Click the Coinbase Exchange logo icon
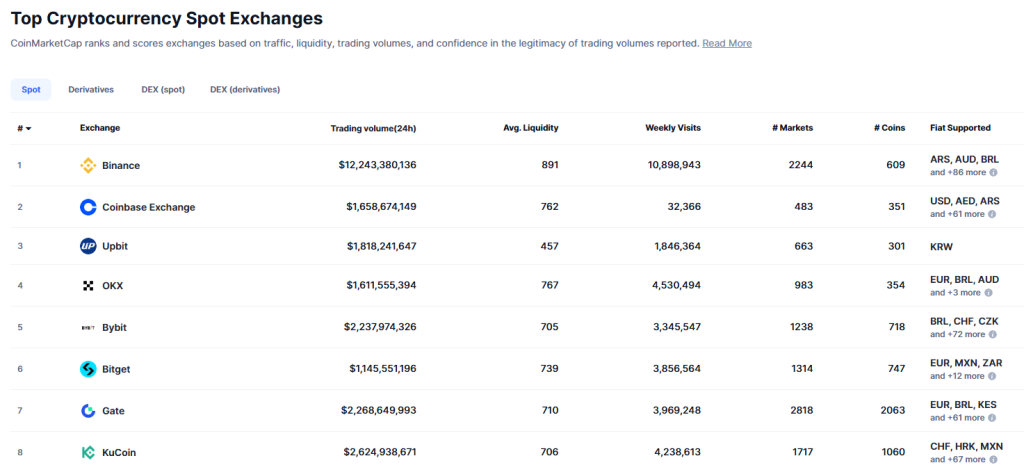Viewport: 1024px width, 472px height. tap(88, 207)
